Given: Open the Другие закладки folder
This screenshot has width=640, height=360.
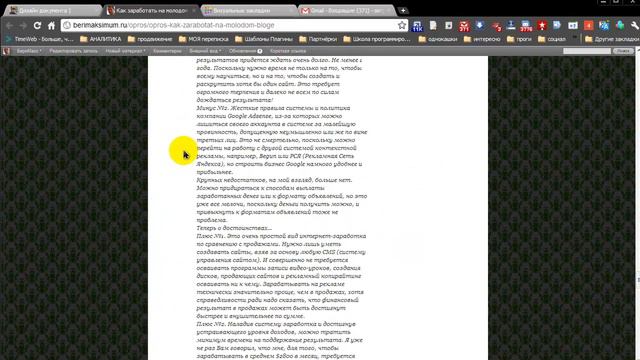Looking at the screenshot, I should pyautogui.click(x=612, y=39).
